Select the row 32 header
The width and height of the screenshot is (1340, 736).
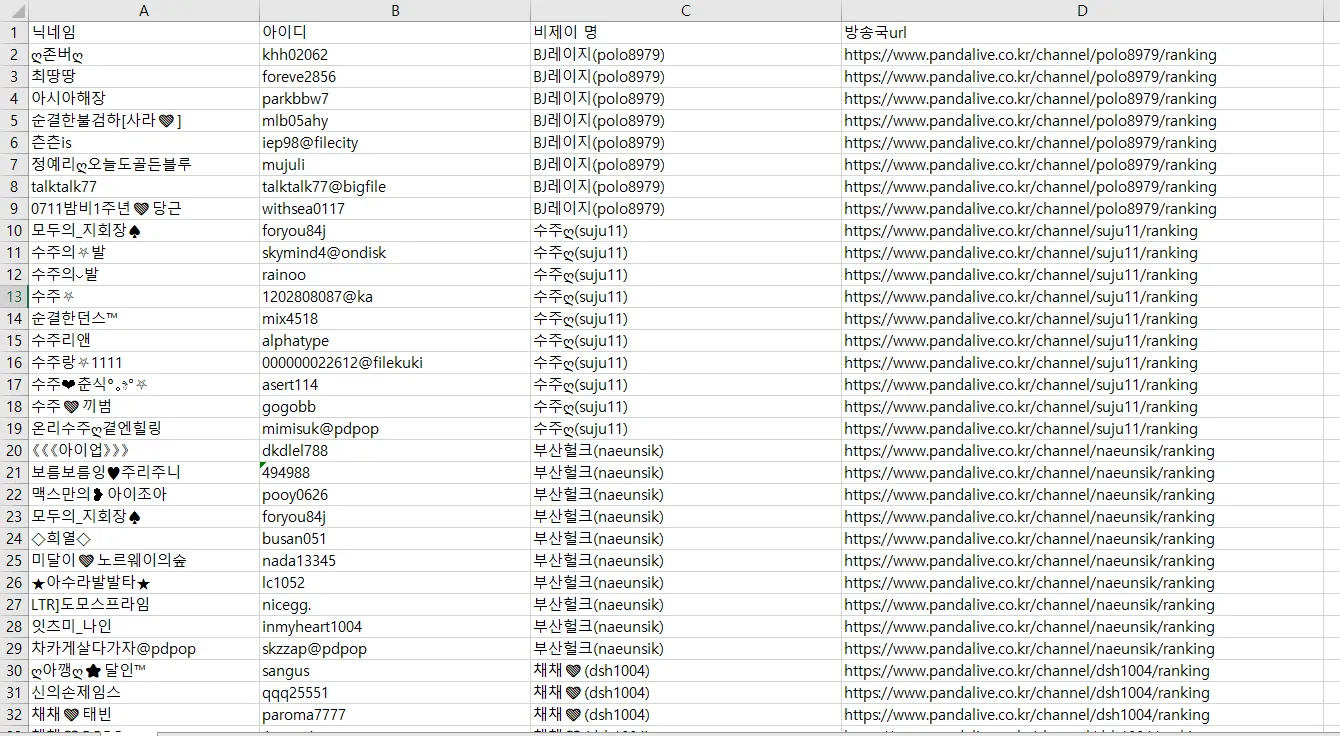pos(14,715)
